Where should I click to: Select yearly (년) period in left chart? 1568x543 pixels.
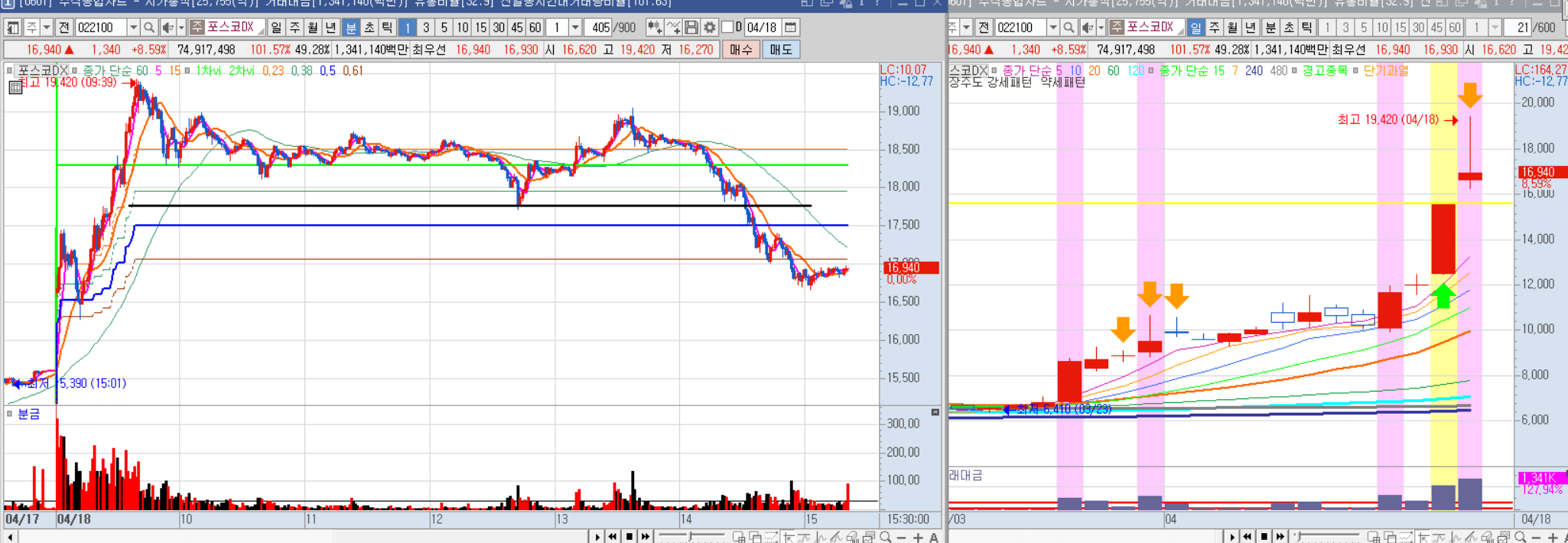[331, 28]
